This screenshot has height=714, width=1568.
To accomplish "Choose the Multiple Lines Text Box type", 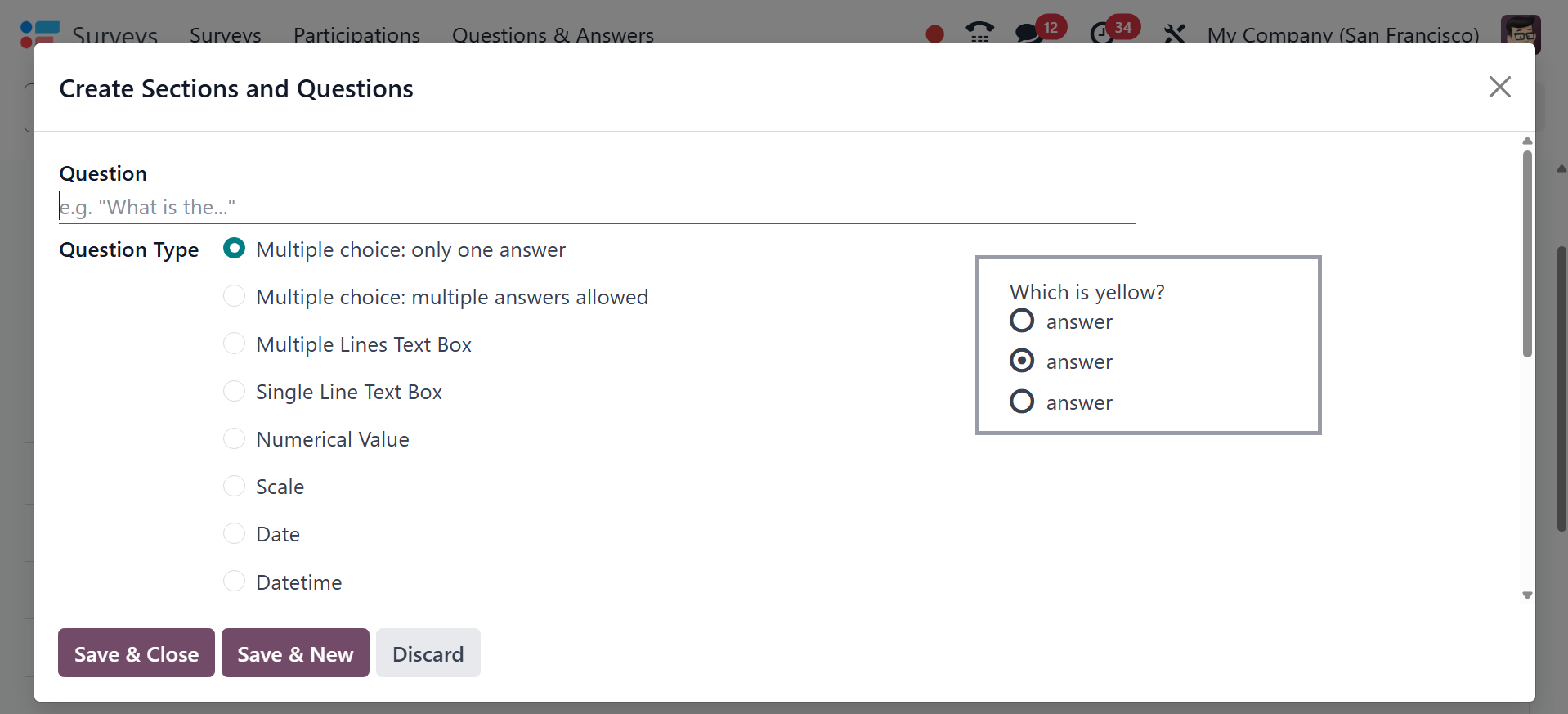I will pyautogui.click(x=235, y=344).
